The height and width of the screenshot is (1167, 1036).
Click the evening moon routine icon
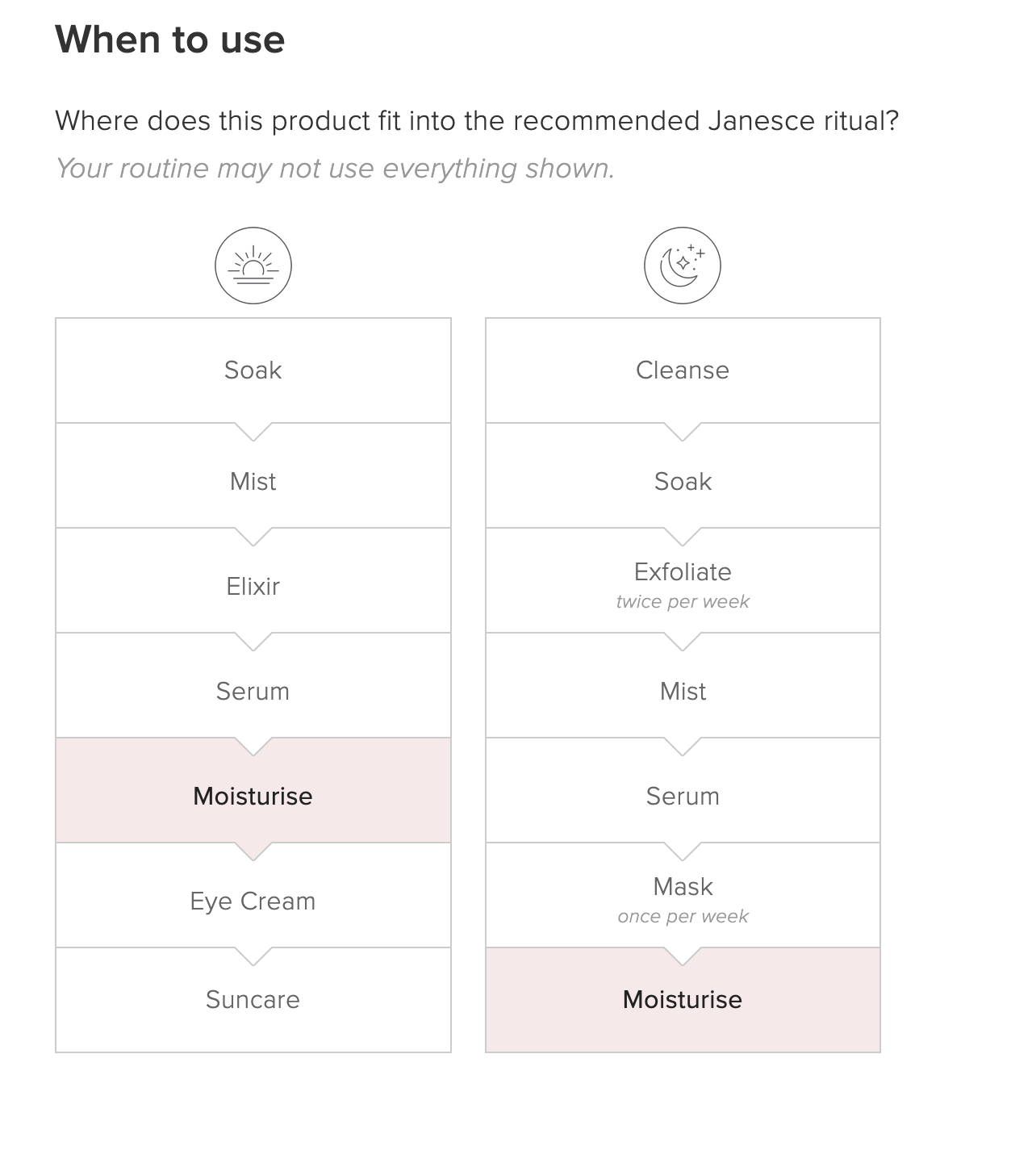coord(683,266)
